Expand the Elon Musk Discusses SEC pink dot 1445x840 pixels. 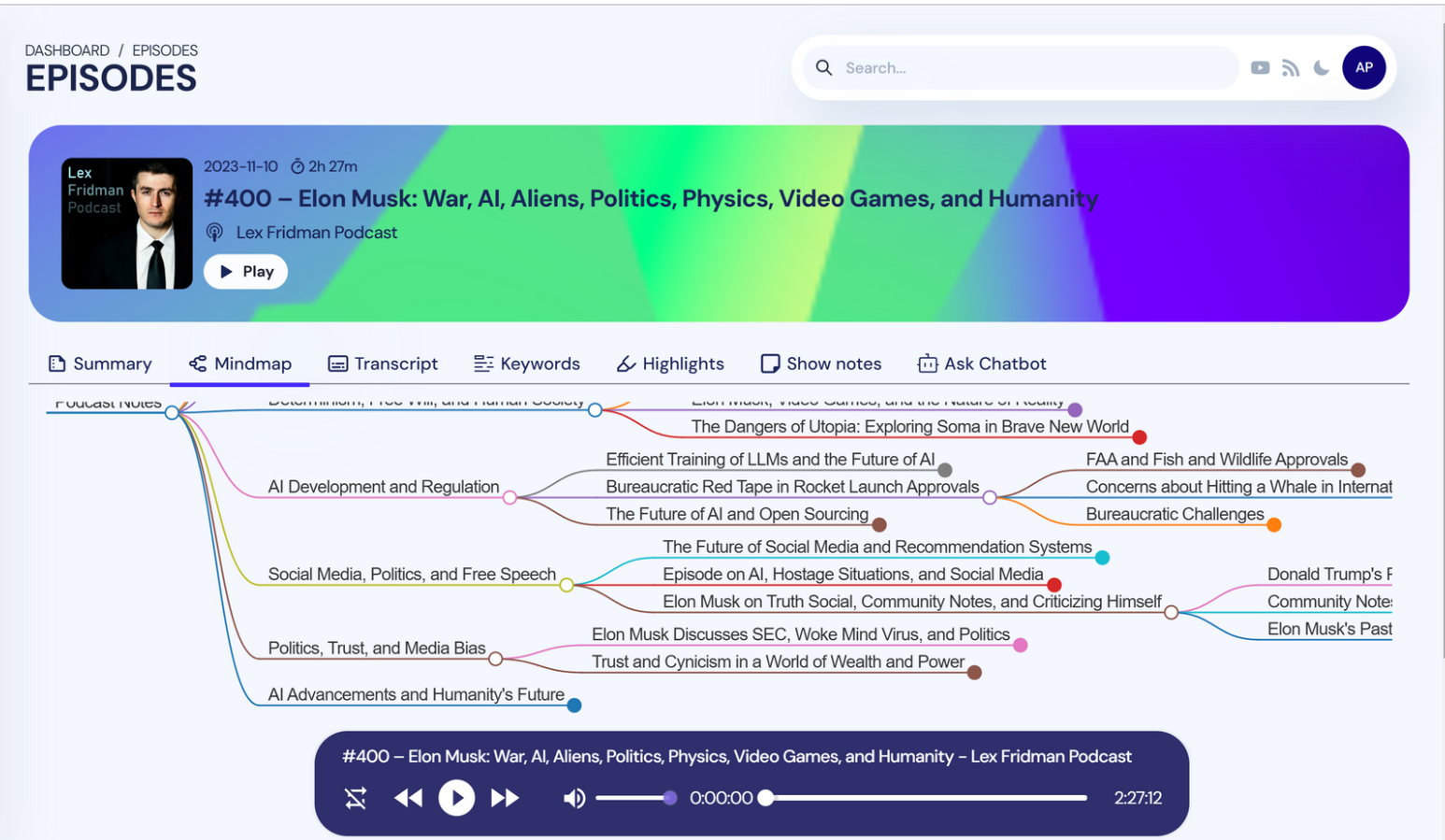pyautogui.click(x=1021, y=645)
